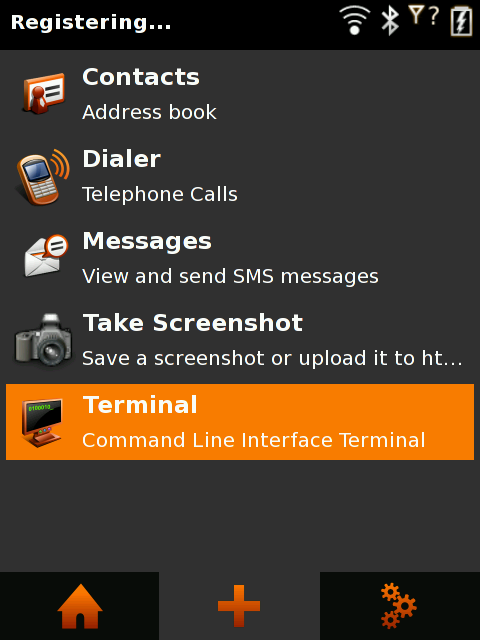Click the Bluetooth status icon
The height and width of the screenshot is (640, 480).
pos(389,20)
